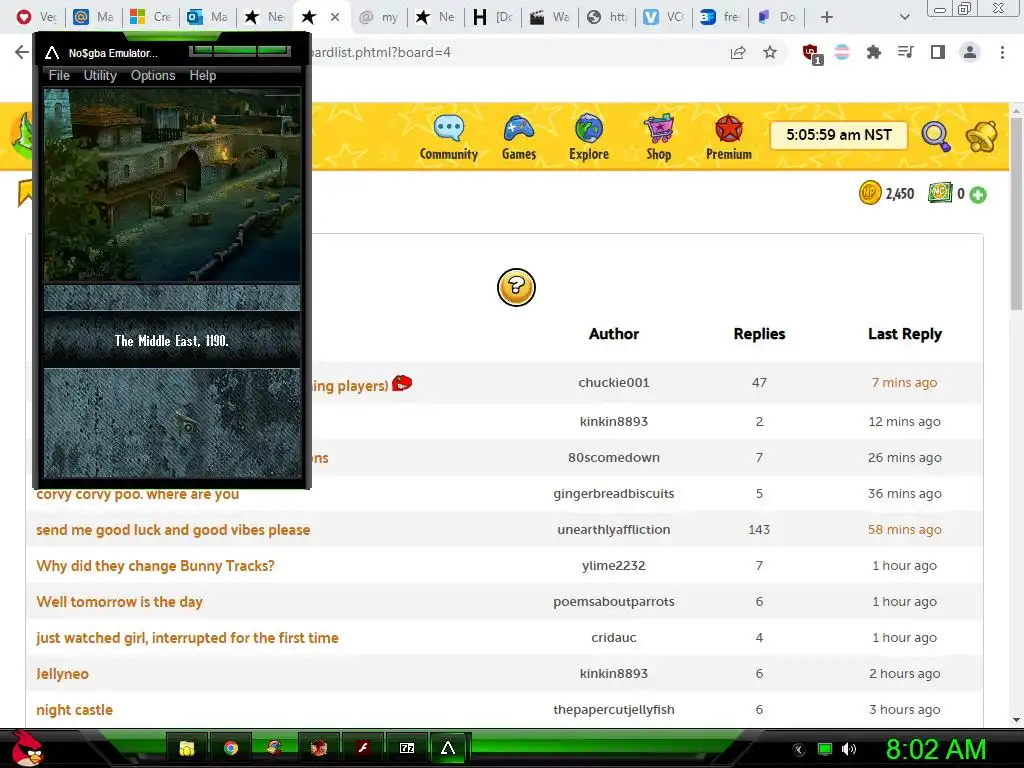The width and height of the screenshot is (1024, 768).
Task: Open thread 'send me good luck and good vibes please'
Action: coord(173,530)
